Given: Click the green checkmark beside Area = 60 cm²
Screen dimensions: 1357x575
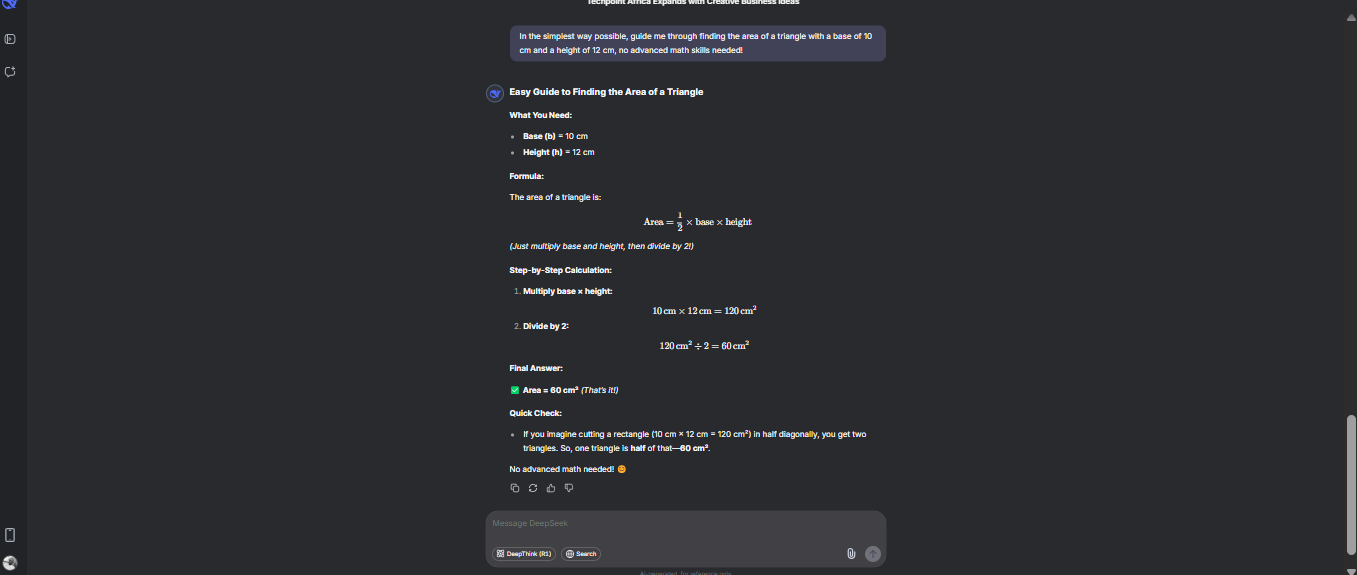Looking at the screenshot, I should [515, 390].
